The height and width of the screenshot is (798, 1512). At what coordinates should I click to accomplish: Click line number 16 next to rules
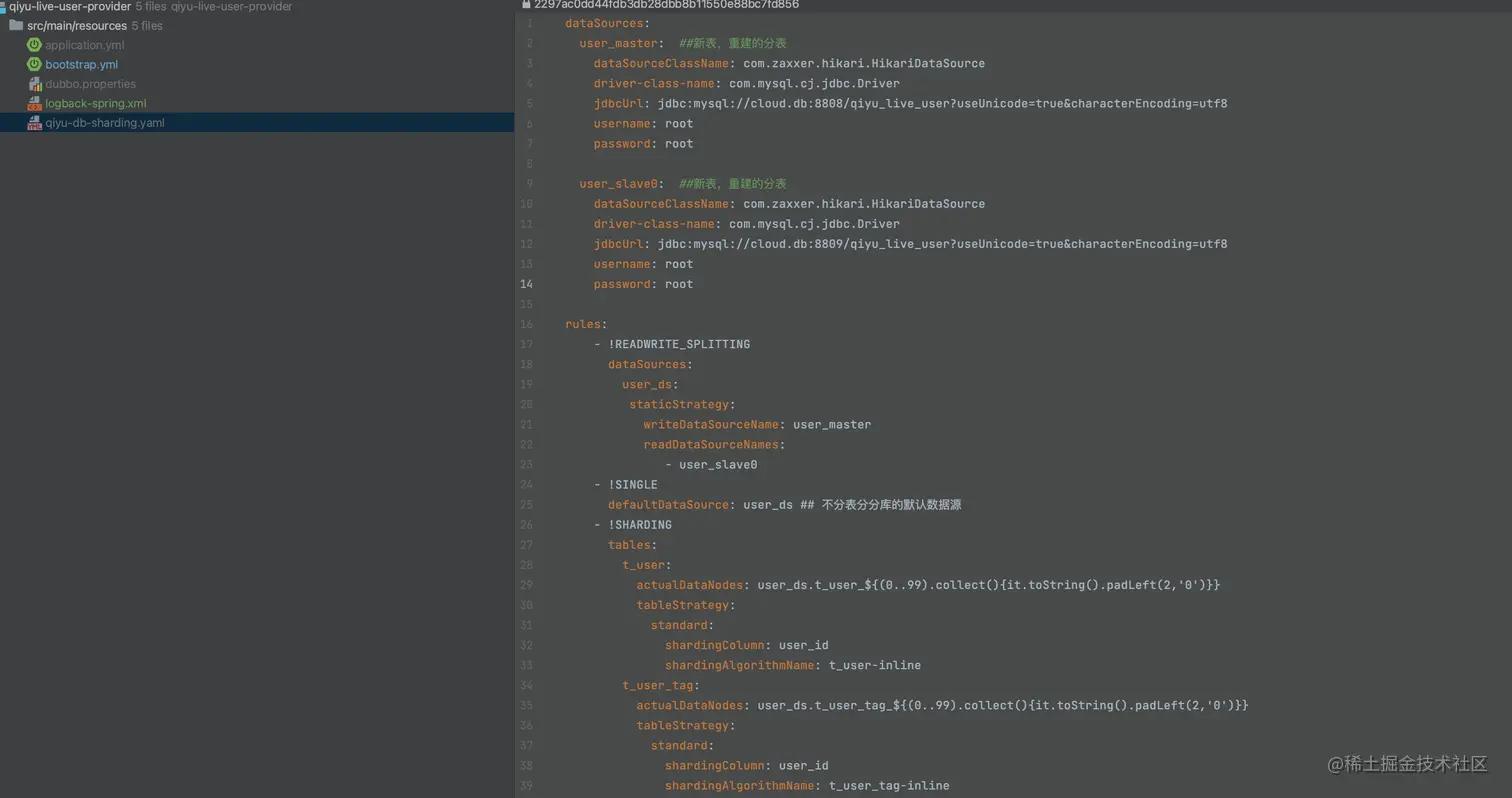coord(527,324)
